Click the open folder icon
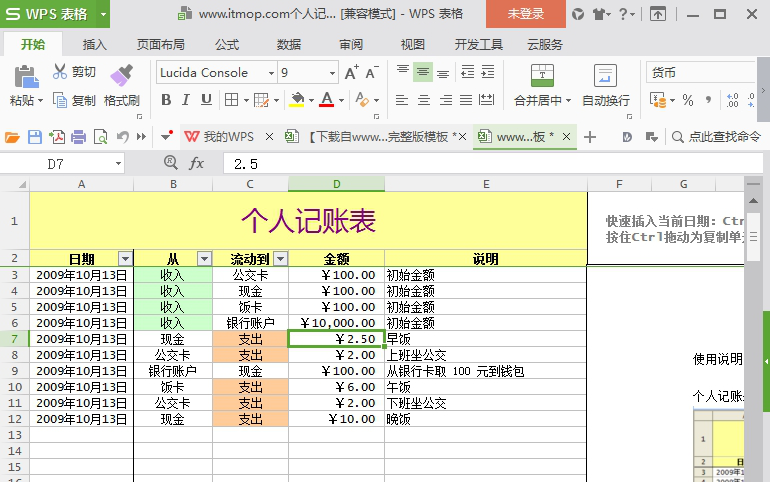 pyautogui.click(x=12, y=137)
